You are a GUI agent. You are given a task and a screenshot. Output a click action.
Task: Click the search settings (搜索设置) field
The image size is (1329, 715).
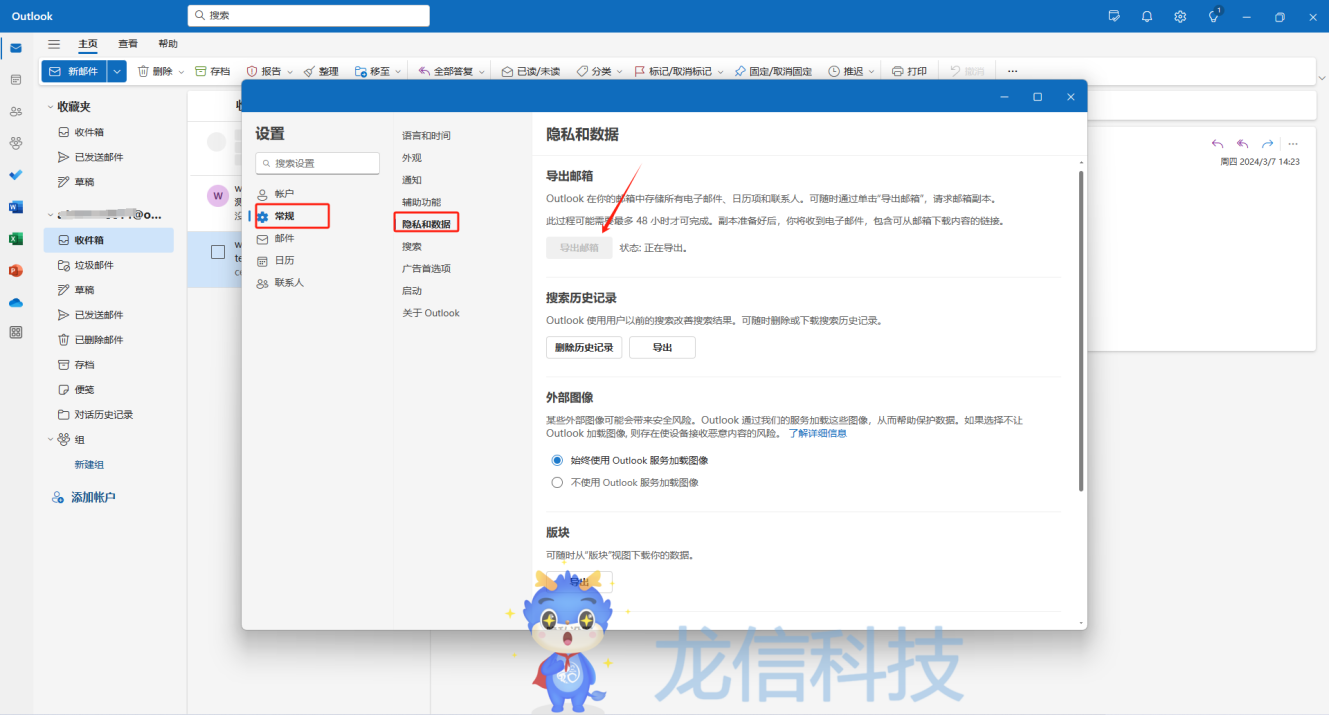click(317, 163)
